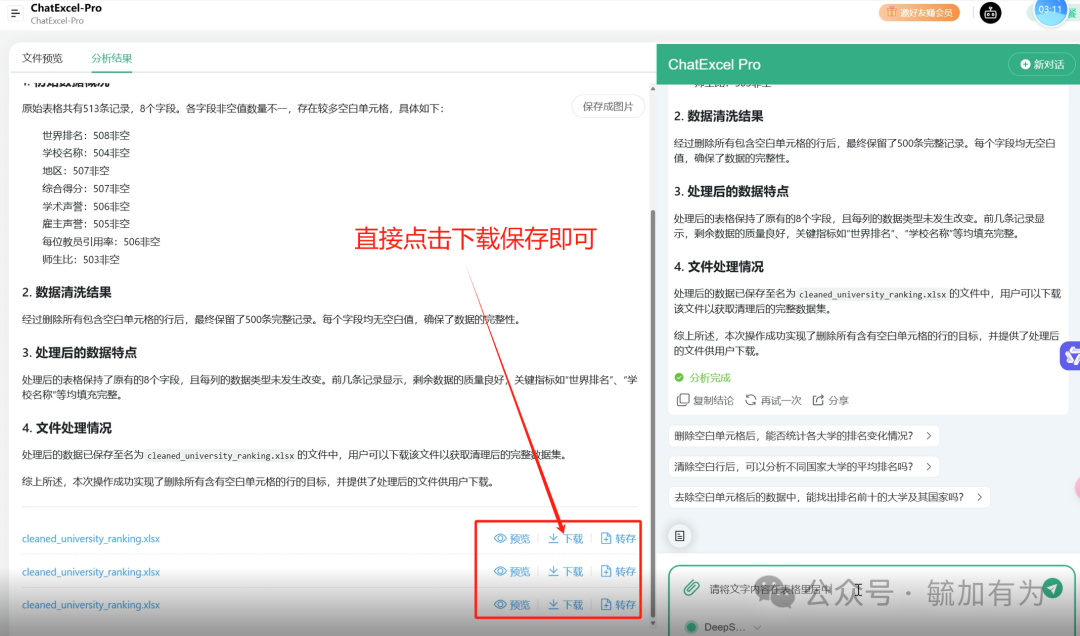Screen dimensions: 1080x636
Task: Open the robot assistant icon in header
Action: [990, 12]
